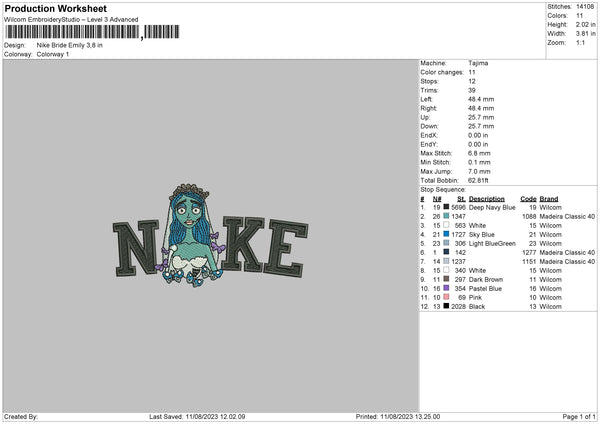Click the 'Last Saved: 11/08/2023' footer text
Screen dimensions: 600x424
197,417
